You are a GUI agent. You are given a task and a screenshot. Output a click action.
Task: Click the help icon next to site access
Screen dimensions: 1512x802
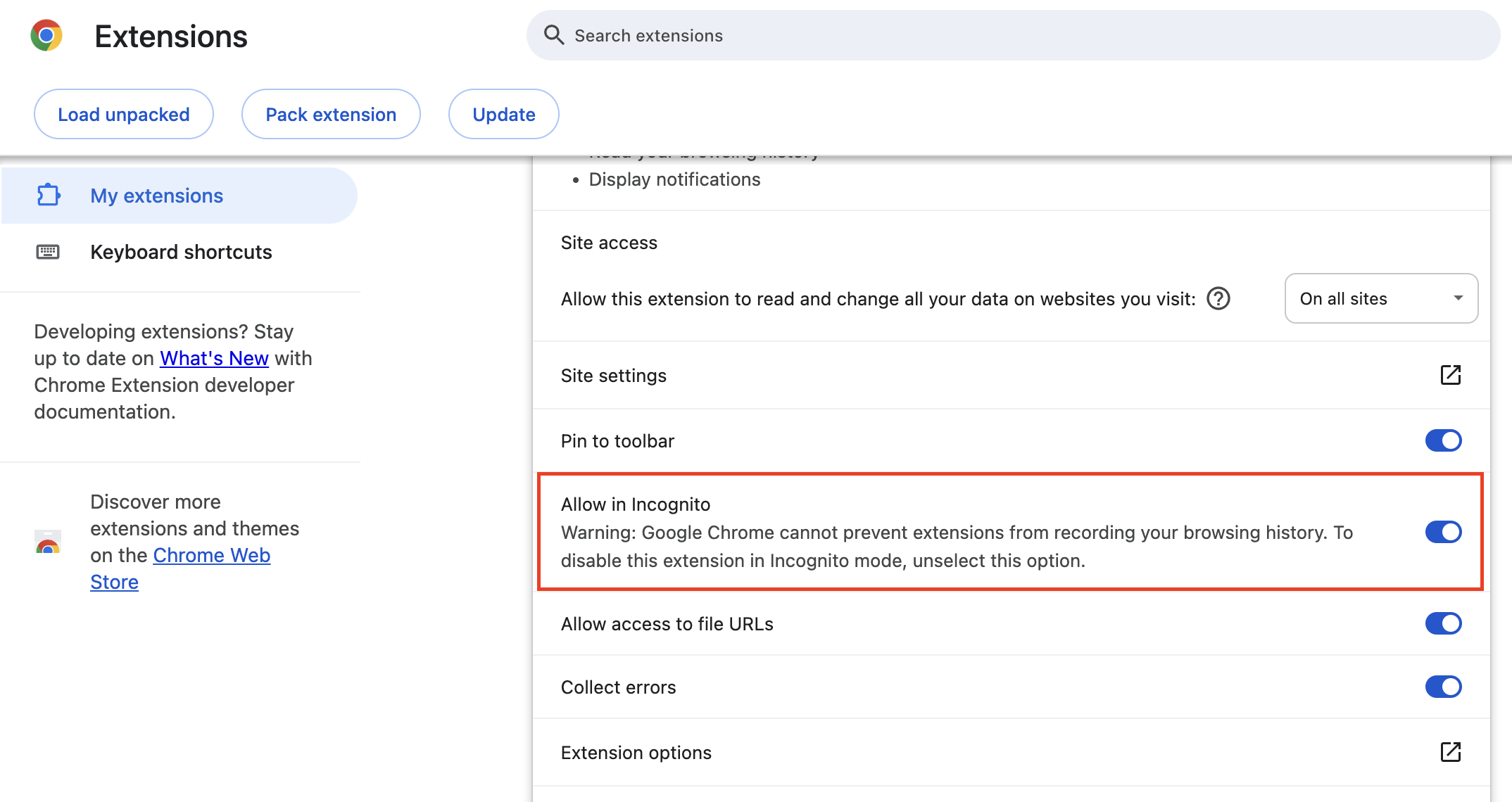point(1218,298)
